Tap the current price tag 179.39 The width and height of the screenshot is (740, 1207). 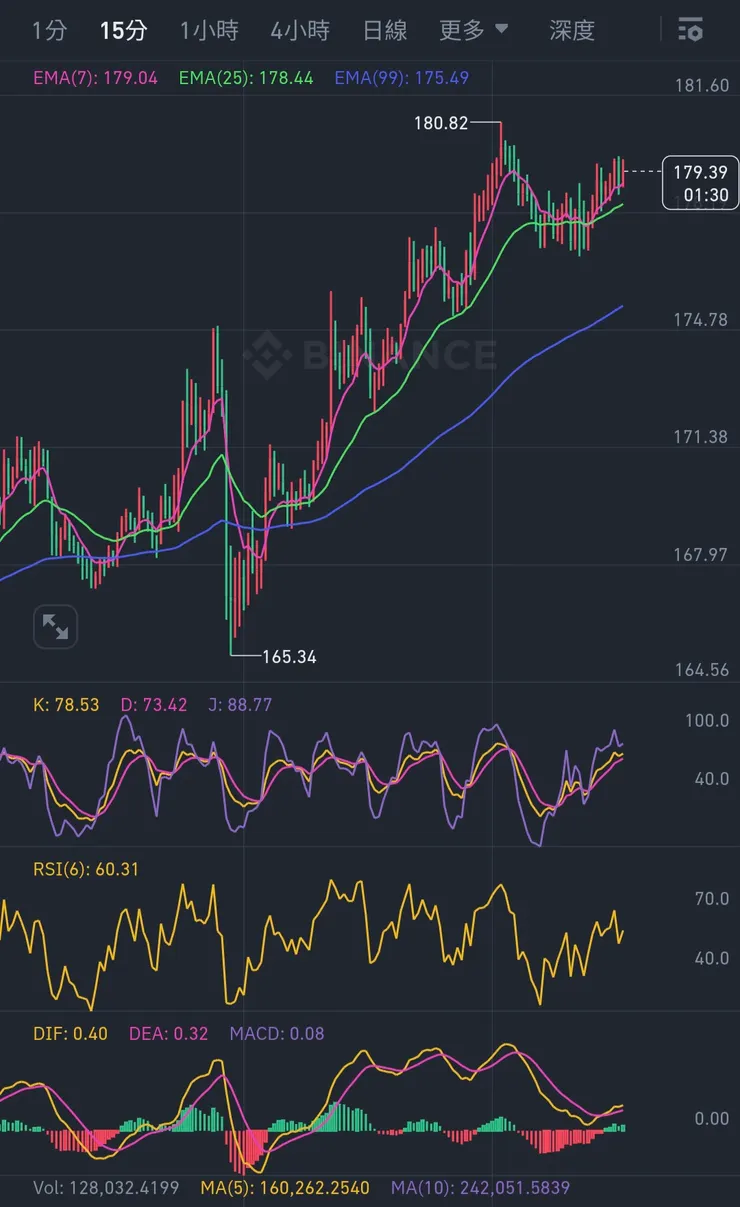(x=700, y=183)
